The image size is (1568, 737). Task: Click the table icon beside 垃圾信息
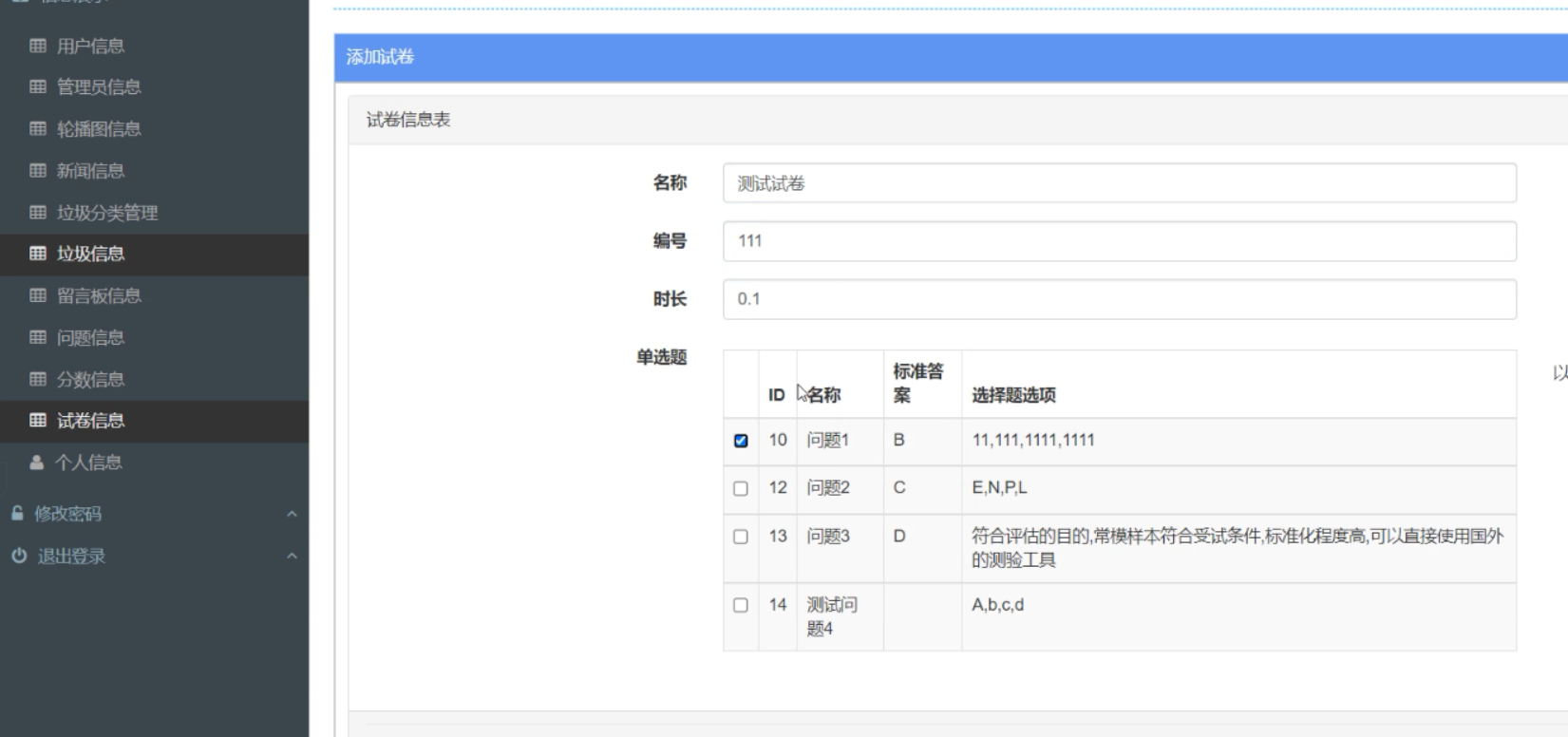pos(38,254)
